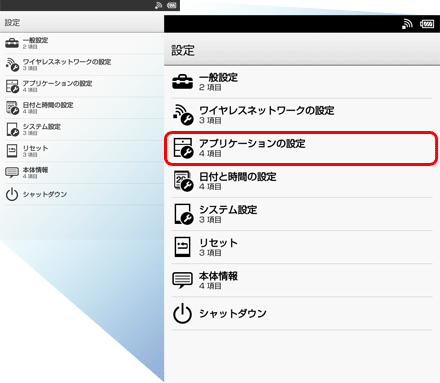Viewport: 440px width, 383px height.
Task: Open 一般設定 in the small background screen
Action: [x=84, y=43]
